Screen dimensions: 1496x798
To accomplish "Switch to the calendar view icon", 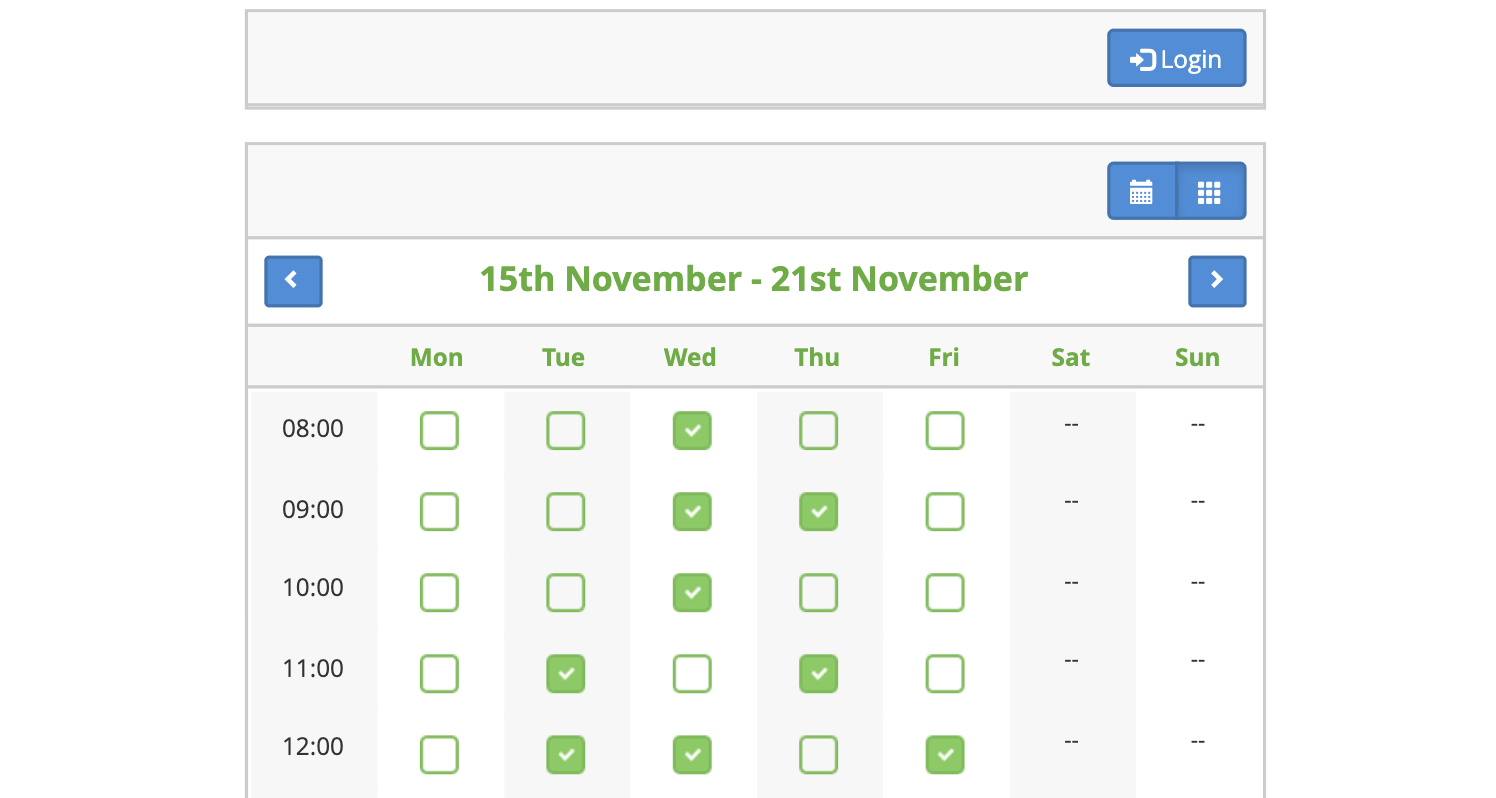I will 1141,191.
